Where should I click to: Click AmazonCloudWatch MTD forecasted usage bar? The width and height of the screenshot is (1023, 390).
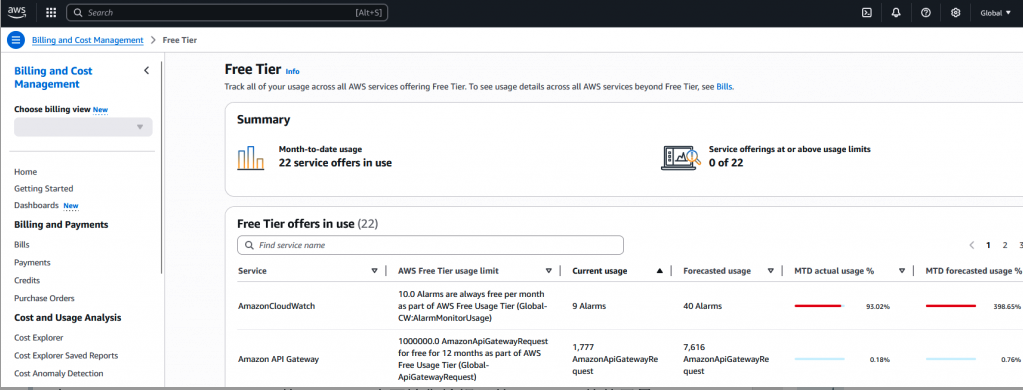pyautogui.click(x=951, y=306)
